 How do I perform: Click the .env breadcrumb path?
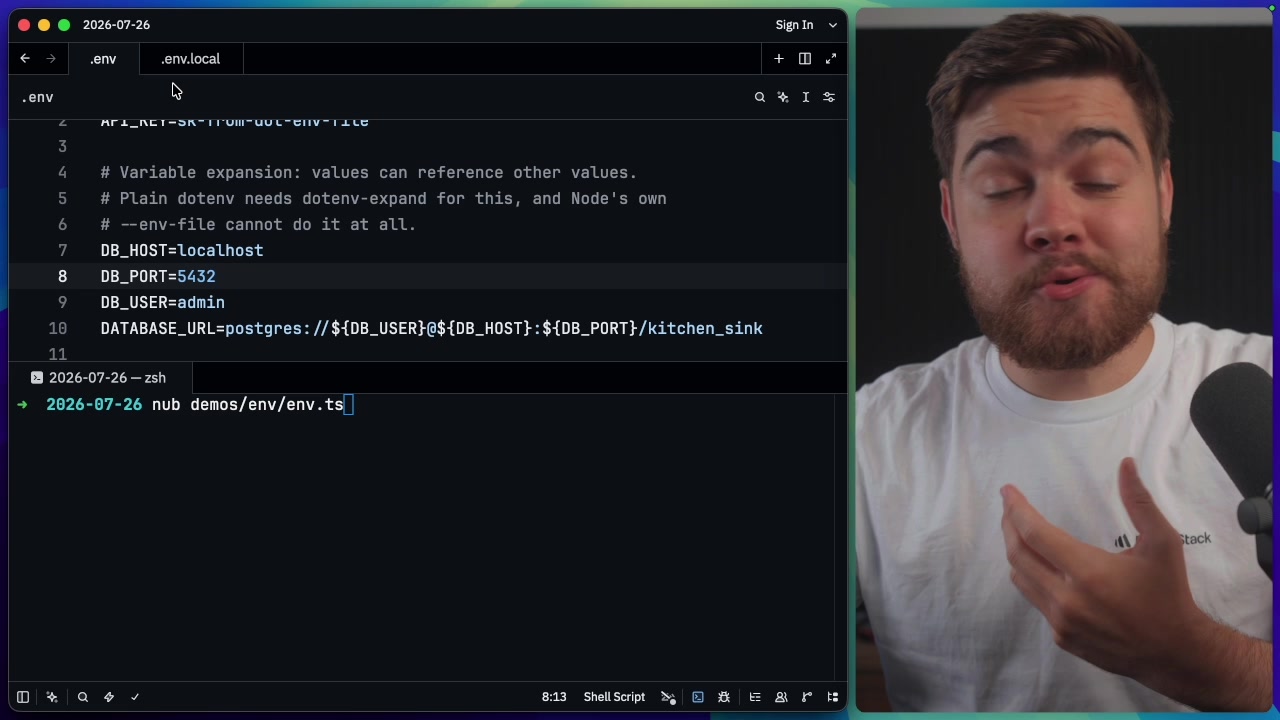click(38, 97)
